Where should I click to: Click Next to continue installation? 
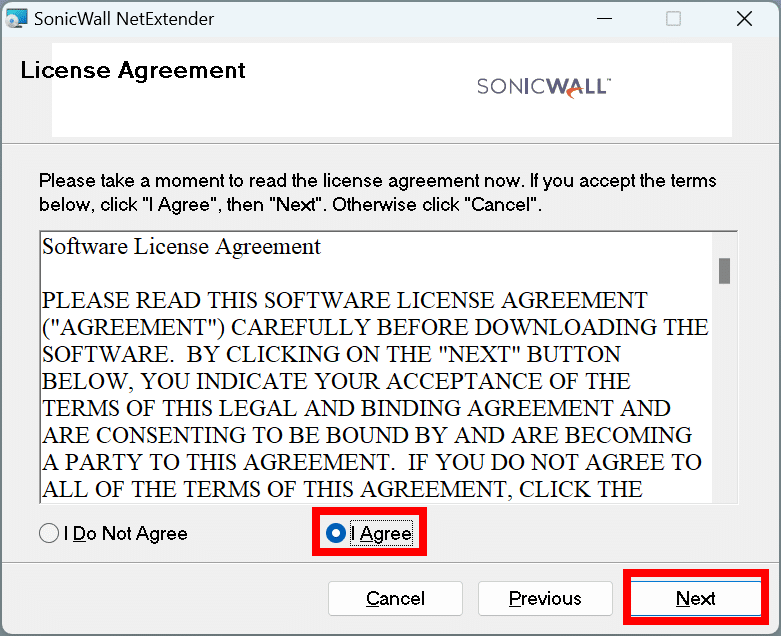[695, 598]
